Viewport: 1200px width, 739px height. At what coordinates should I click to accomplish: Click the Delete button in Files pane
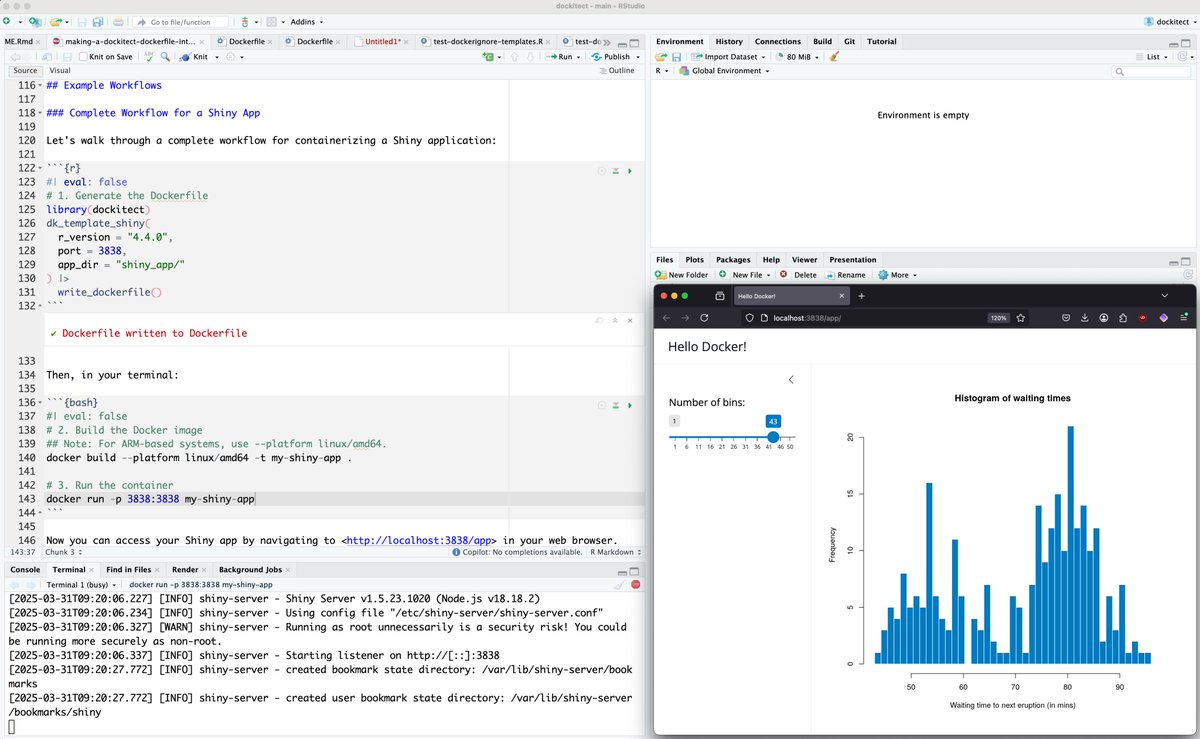(x=798, y=274)
